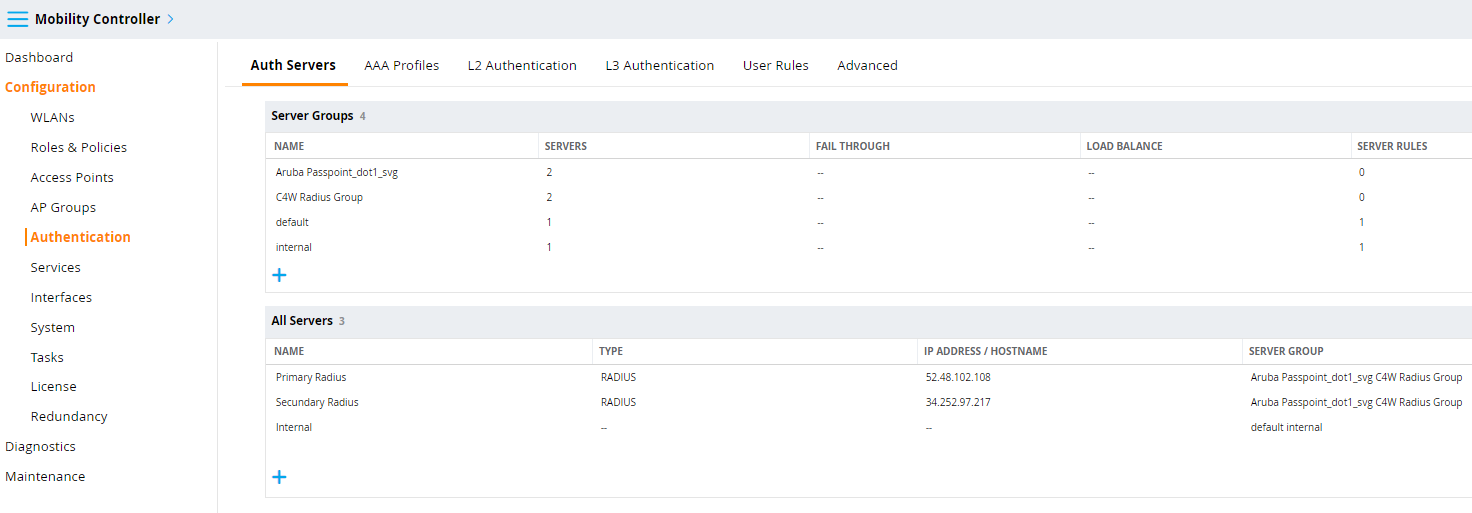This screenshot has height=513, width=1472.
Task: Open the hamburger menu icon
Action: (x=18, y=19)
